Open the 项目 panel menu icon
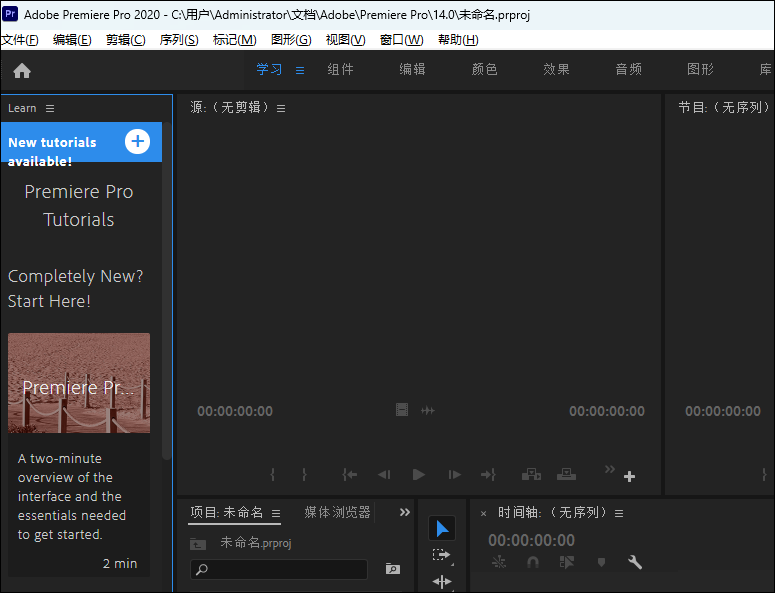 point(276,513)
